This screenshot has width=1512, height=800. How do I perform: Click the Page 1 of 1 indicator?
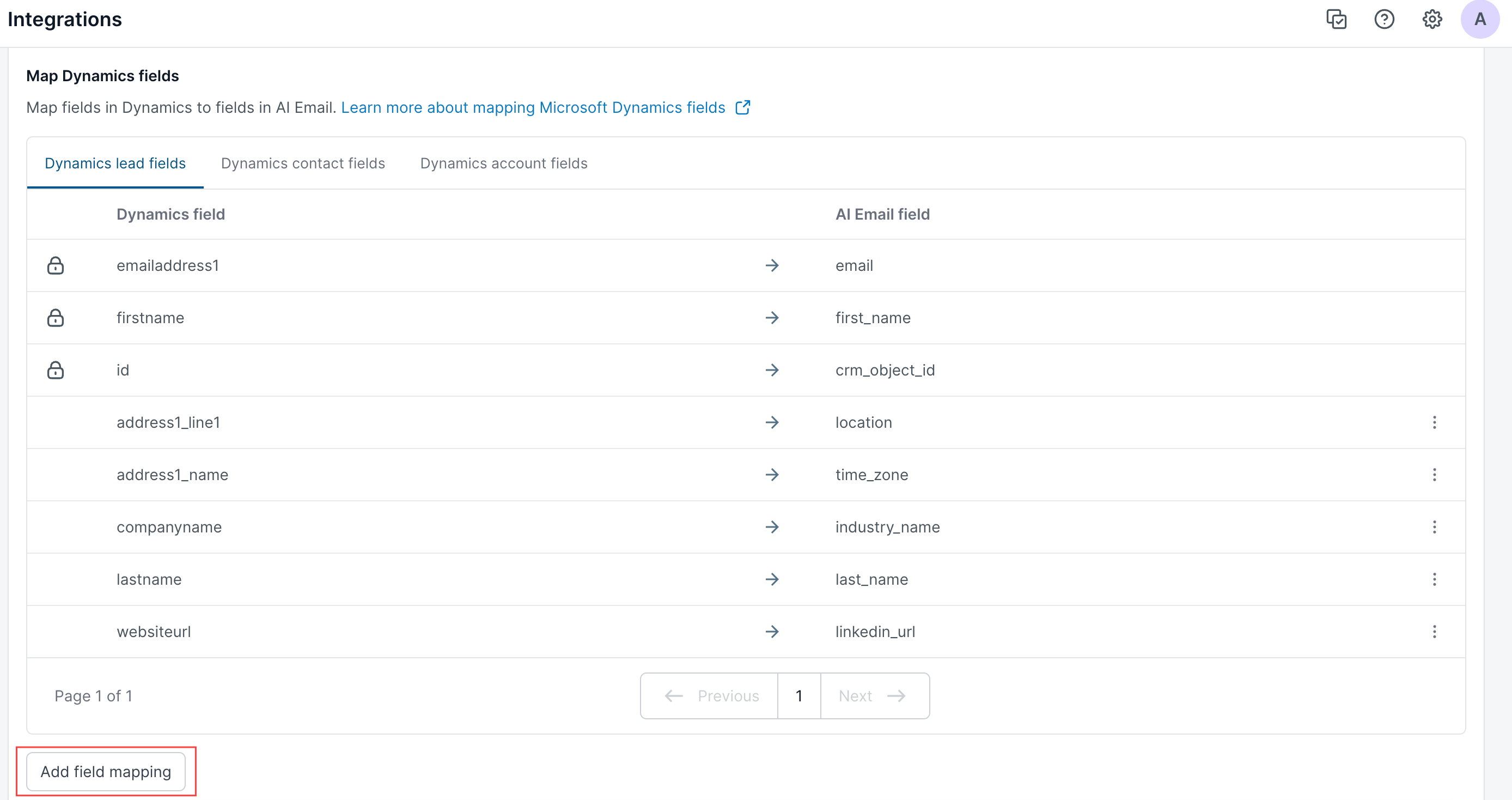pyautogui.click(x=93, y=696)
